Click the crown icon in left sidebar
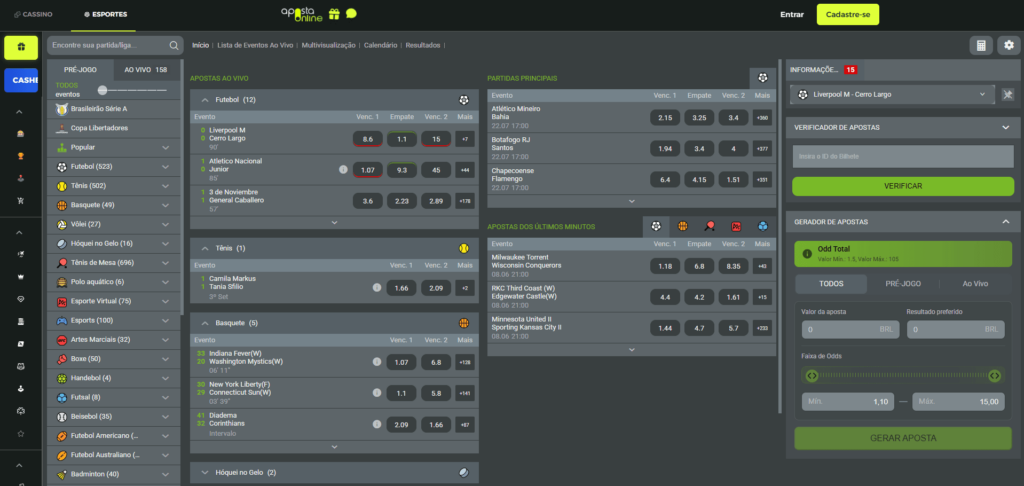The image size is (1024, 486). 20,276
